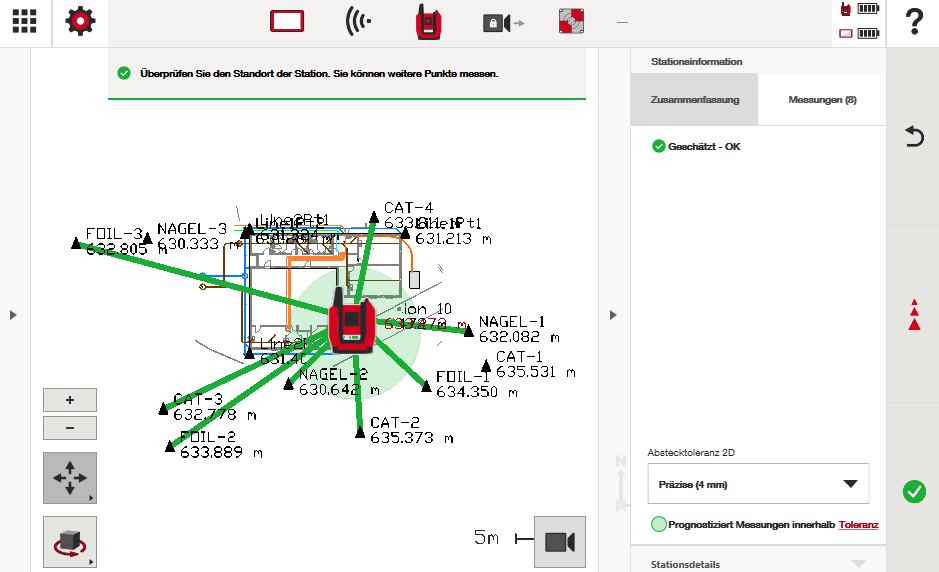Toggle the 3D view rotation cube
This screenshot has width=939, height=572.
(x=70, y=542)
